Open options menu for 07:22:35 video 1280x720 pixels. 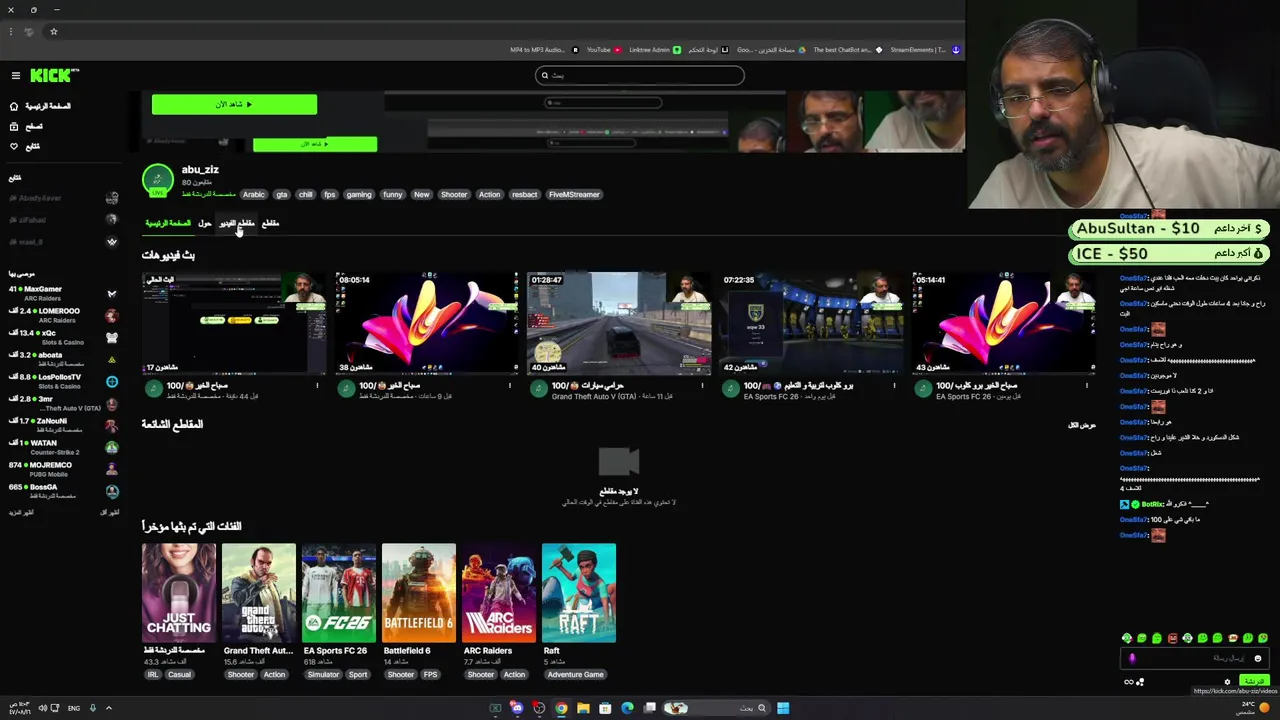(x=895, y=386)
